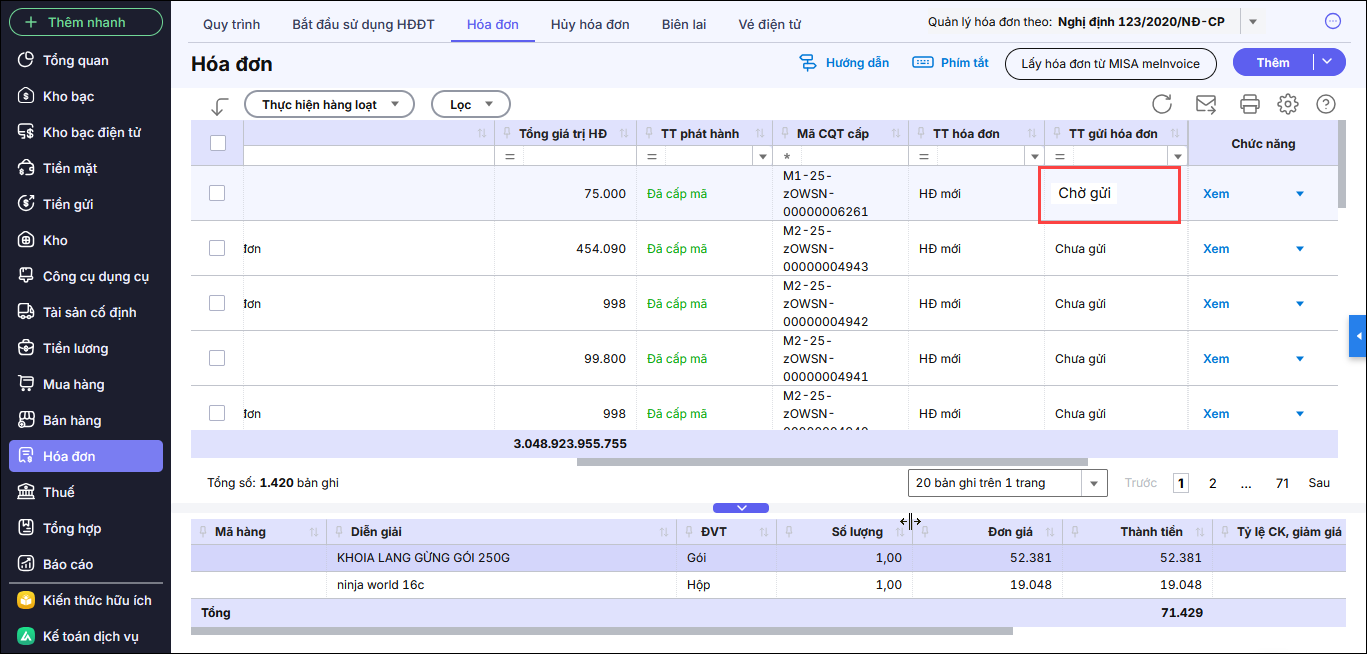Switch to the Hủy hóa đơn tab
The height and width of the screenshot is (654, 1367).
click(590, 24)
